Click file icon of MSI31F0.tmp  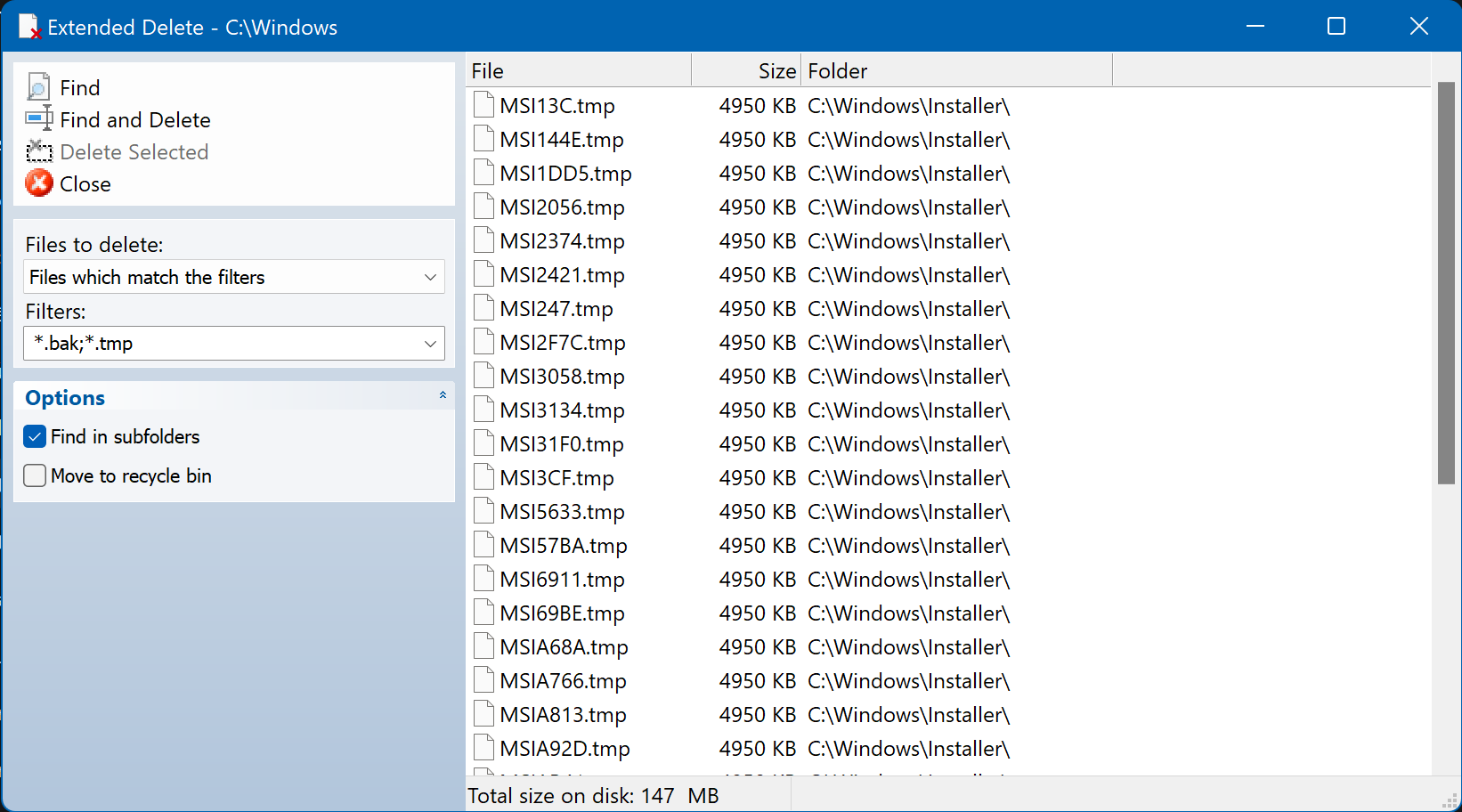(x=483, y=443)
